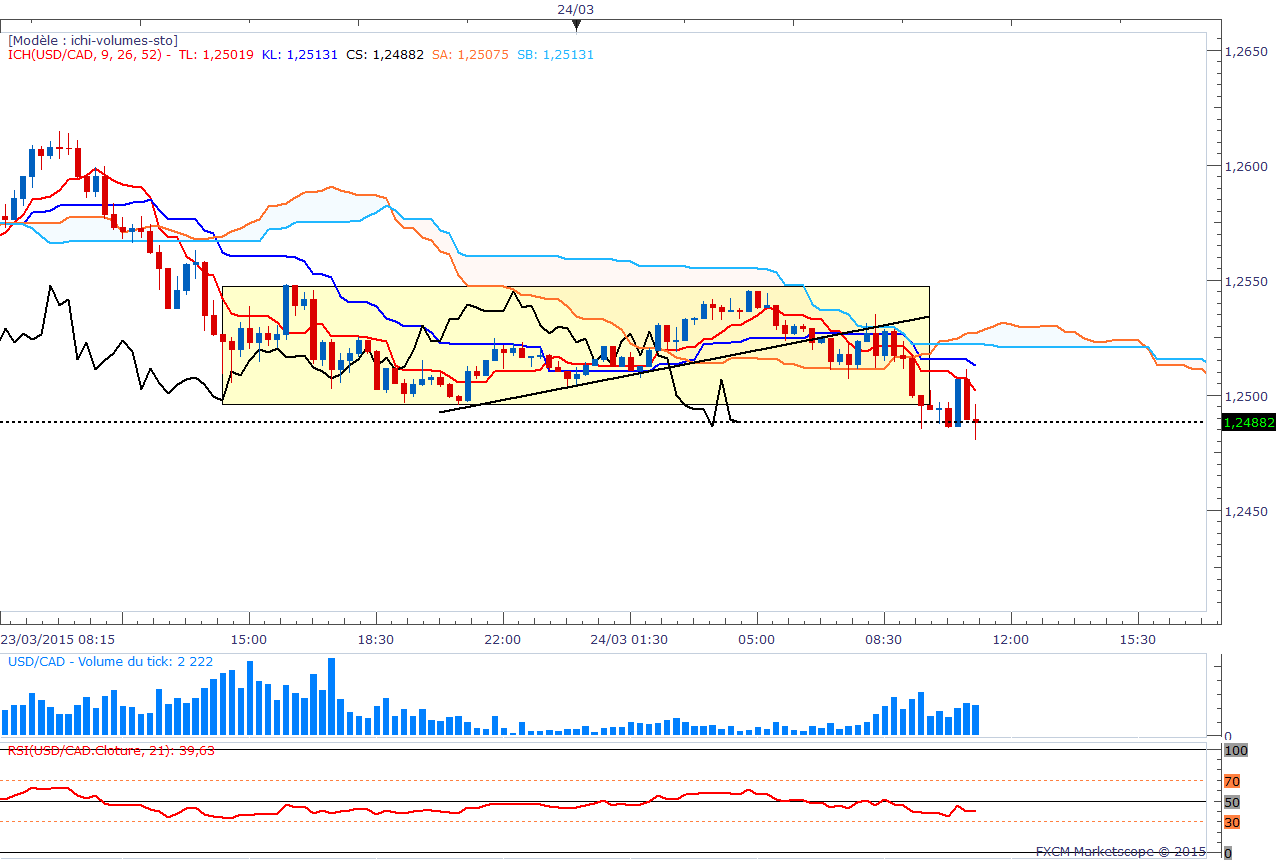
Task: Click the CS: 1,24882 value
Action: click(x=385, y=55)
